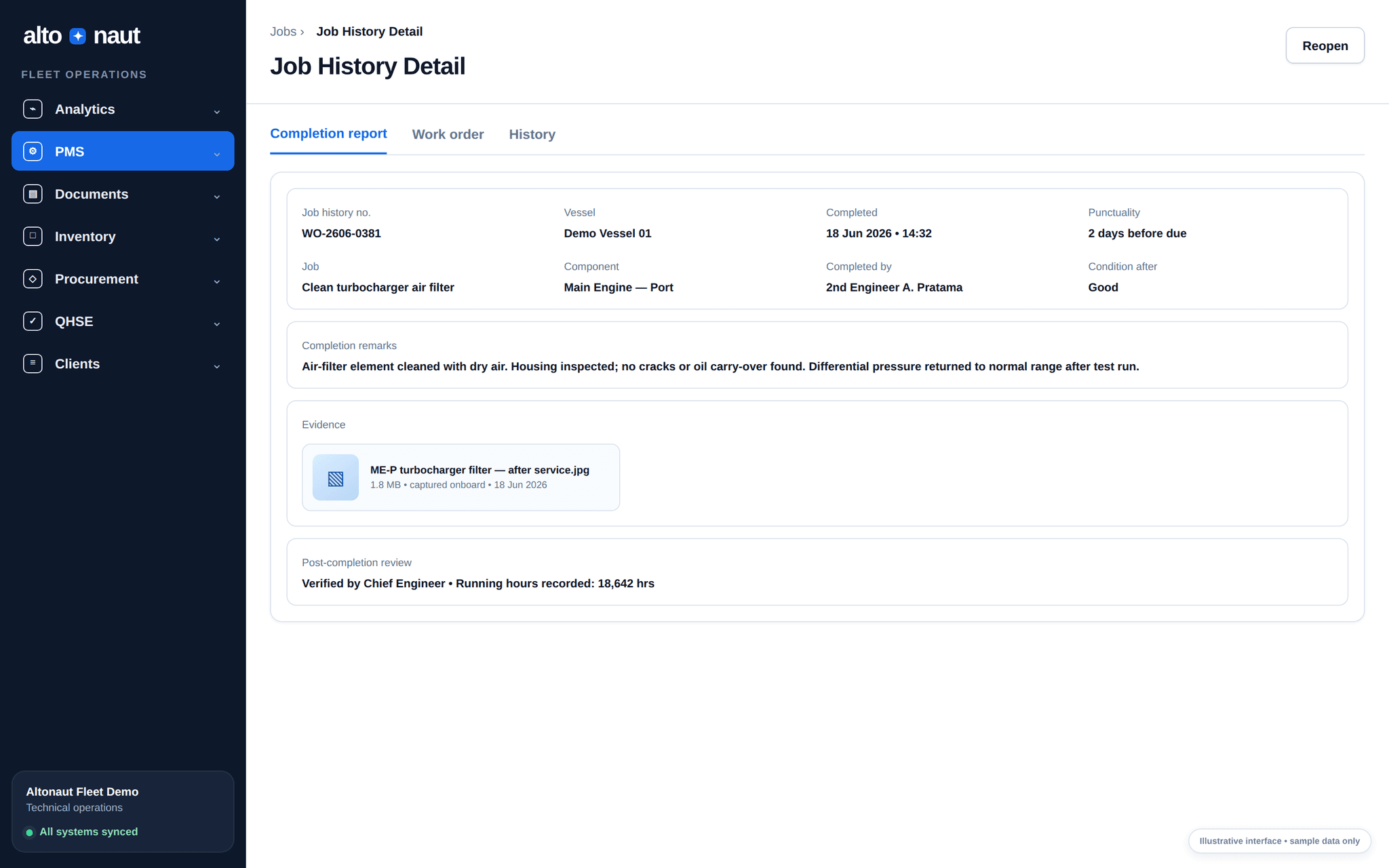
Task: Expand the Clients menu chevron
Action: click(x=217, y=366)
